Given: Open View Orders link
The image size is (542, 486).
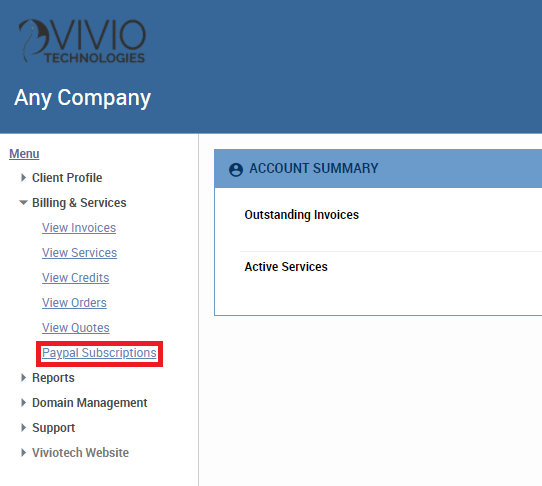Looking at the screenshot, I should (74, 303).
